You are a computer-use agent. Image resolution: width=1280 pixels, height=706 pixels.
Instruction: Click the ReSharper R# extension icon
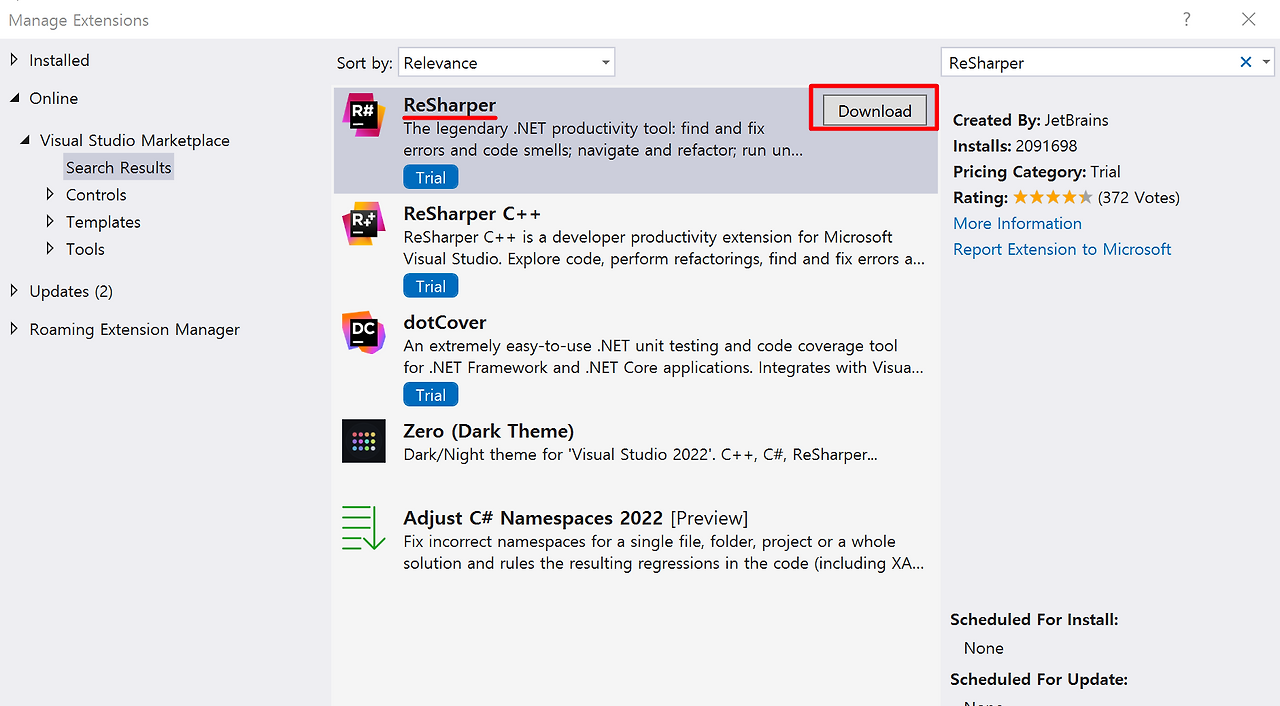(363, 114)
